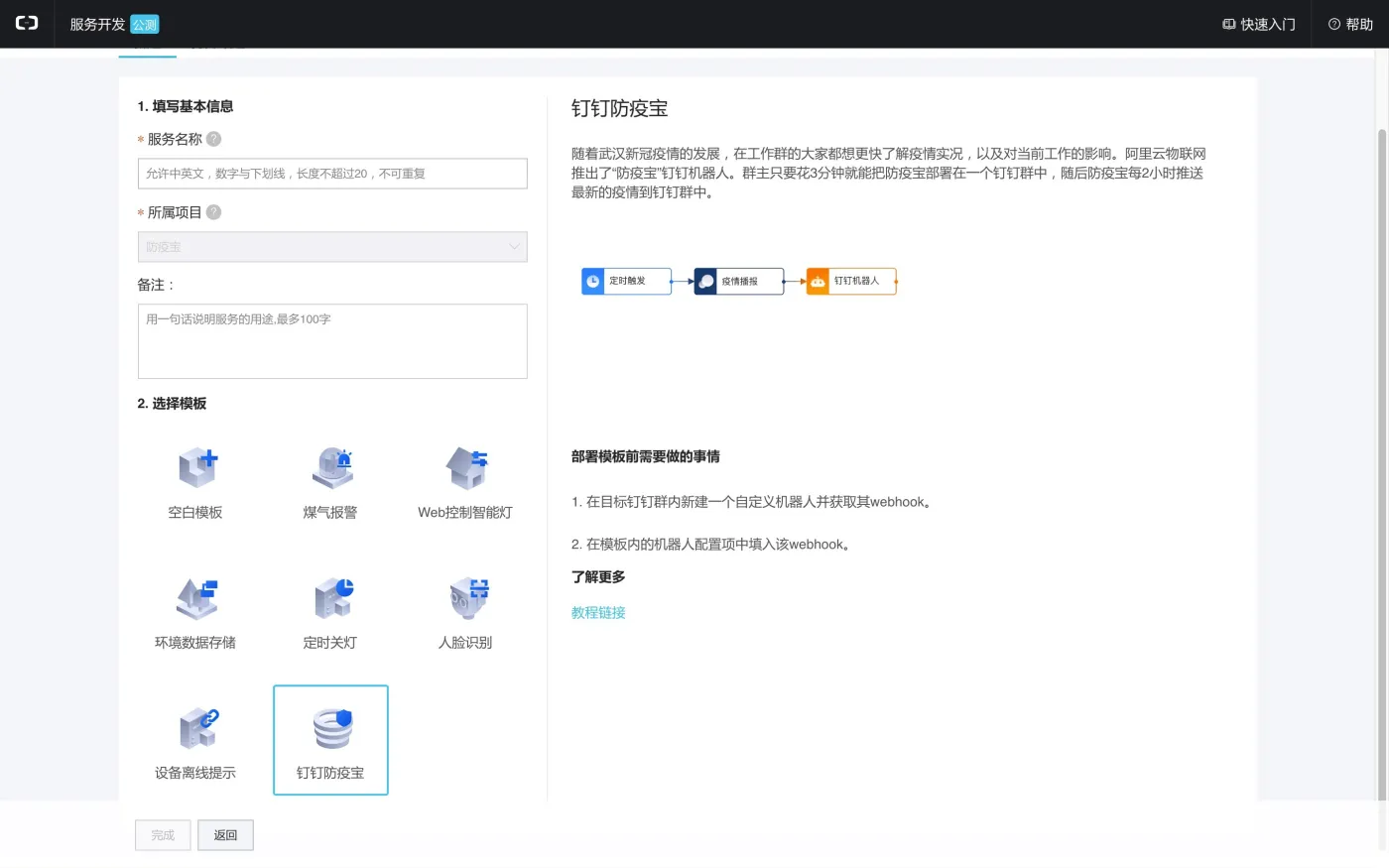Click the Alibaba Cloud logo icon
The height and width of the screenshot is (868, 1389).
(27, 24)
